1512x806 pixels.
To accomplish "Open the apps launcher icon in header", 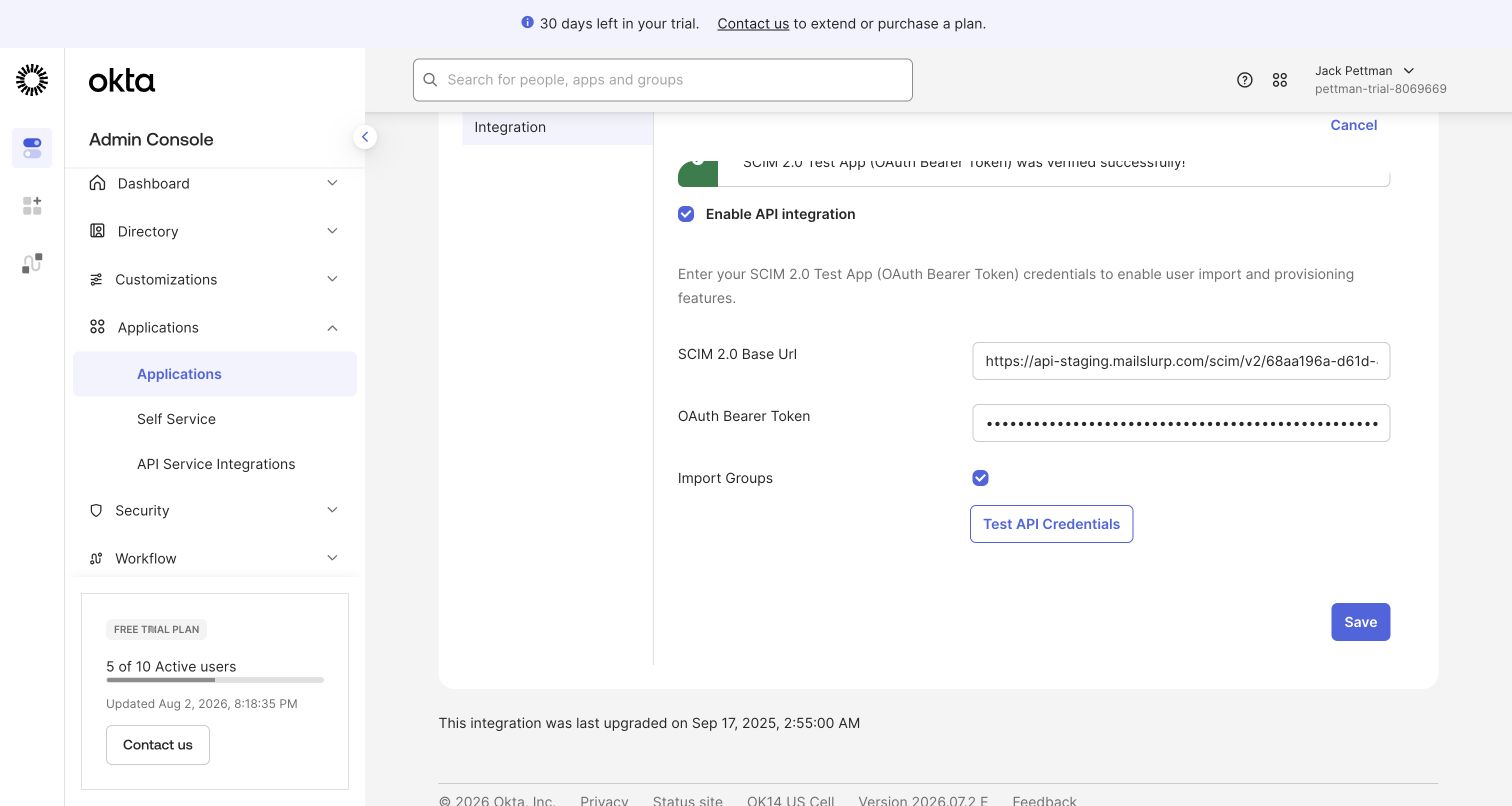I will click(x=1280, y=80).
